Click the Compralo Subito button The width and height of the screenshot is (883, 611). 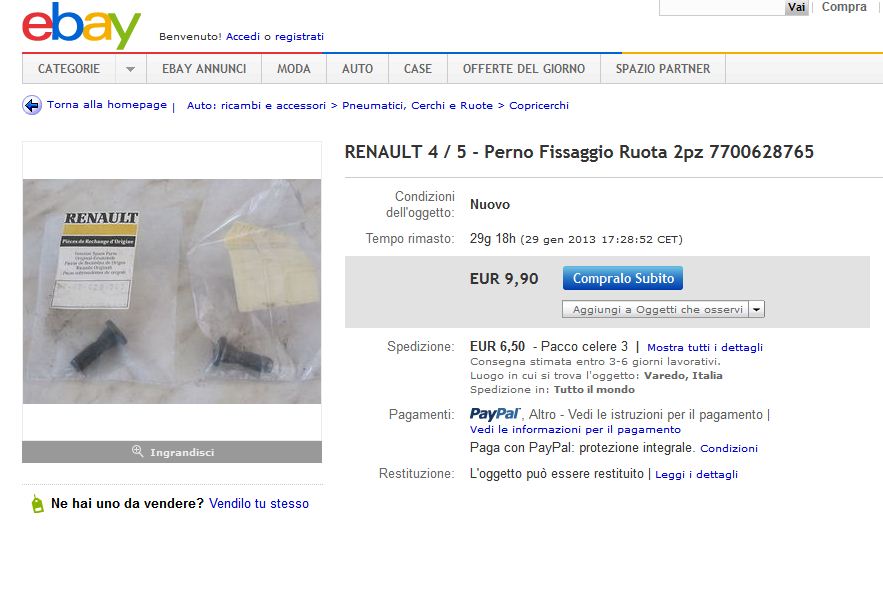623,278
